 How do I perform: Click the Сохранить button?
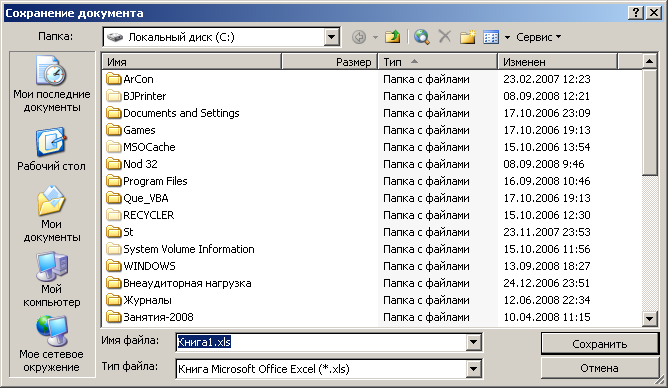(x=600, y=344)
